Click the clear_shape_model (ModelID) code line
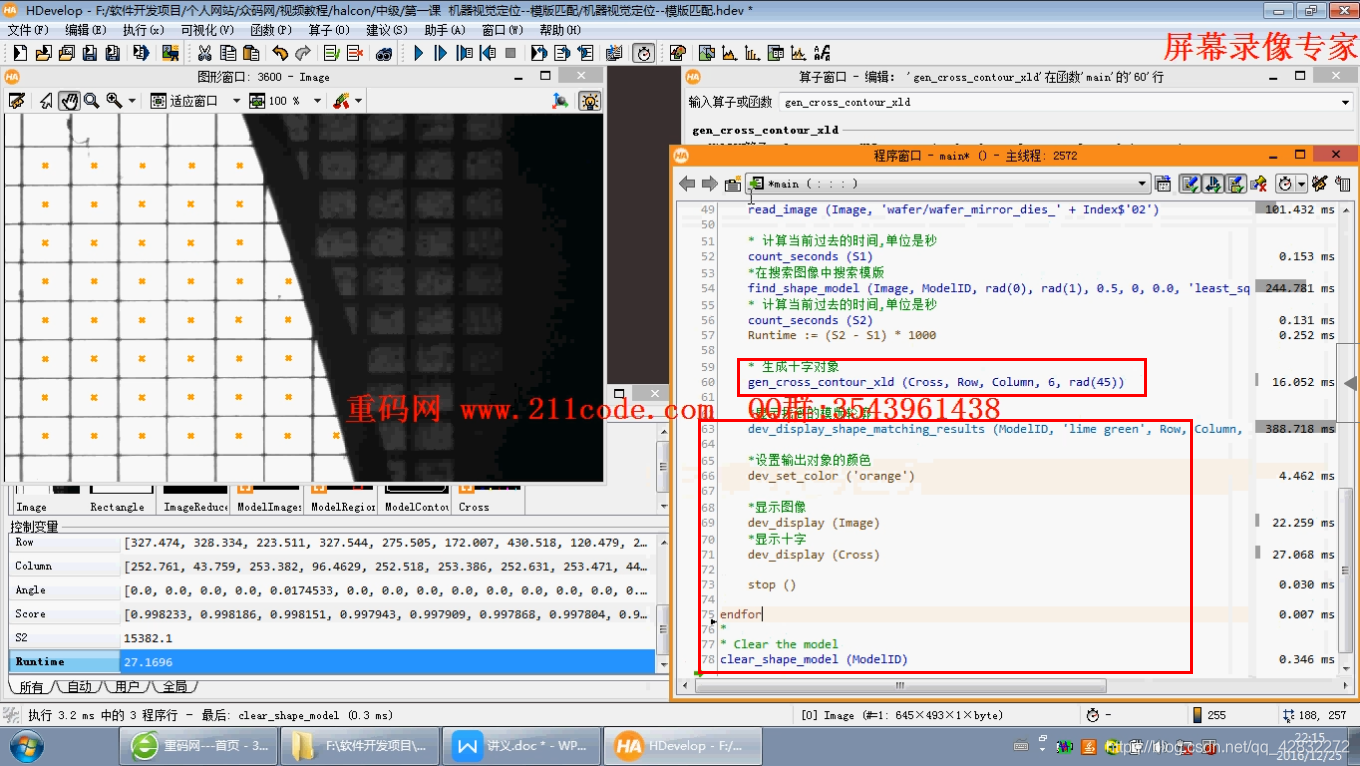Viewport: 1360px width, 766px height. [x=814, y=660]
